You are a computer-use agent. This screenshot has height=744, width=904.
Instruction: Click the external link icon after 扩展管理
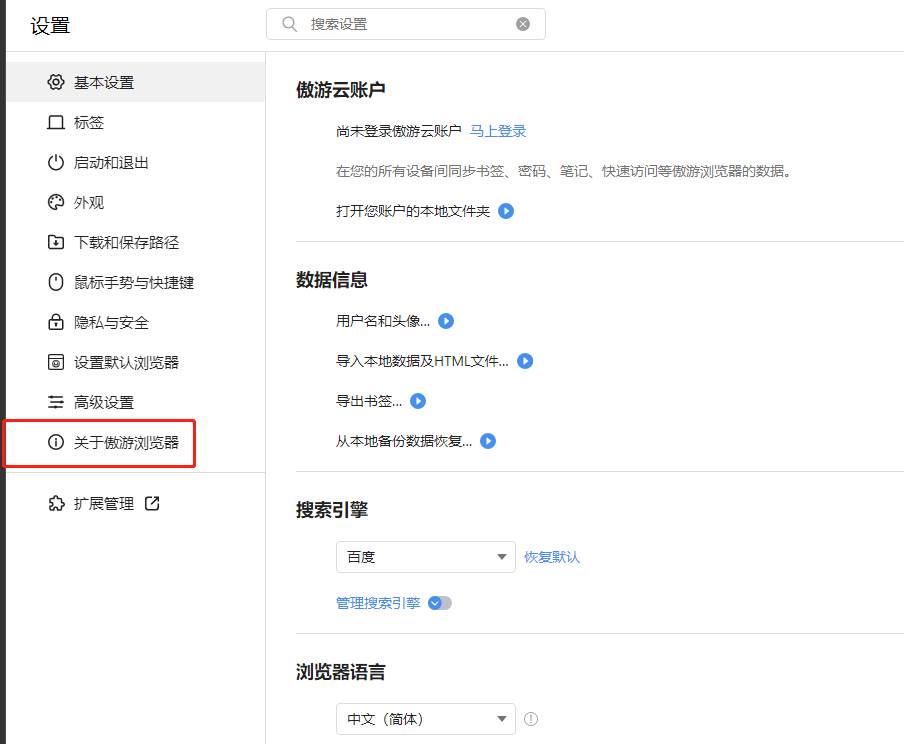152,503
